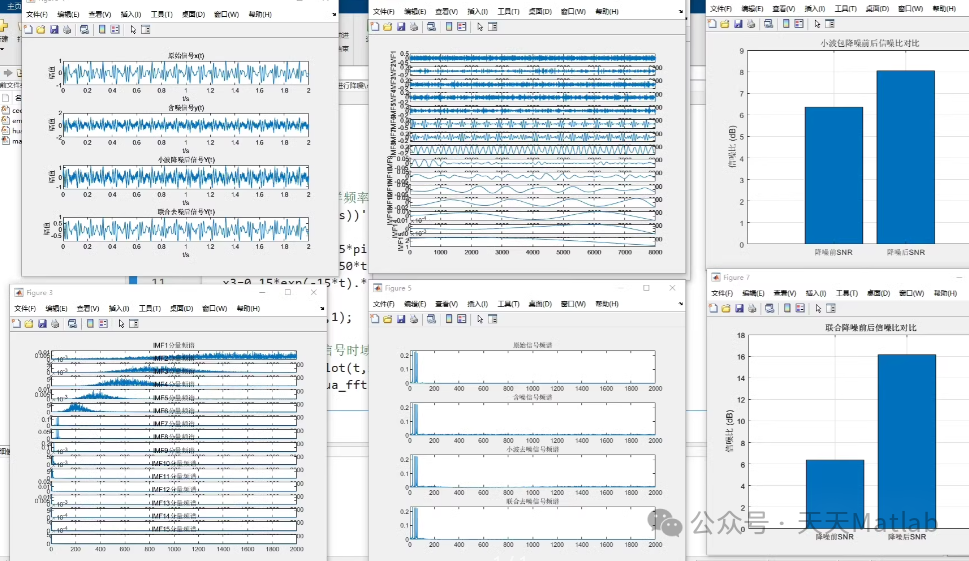Toggle Edit Plot arrow in 原始信号 figure window
969x561 pixels.
click(x=133, y=30)
